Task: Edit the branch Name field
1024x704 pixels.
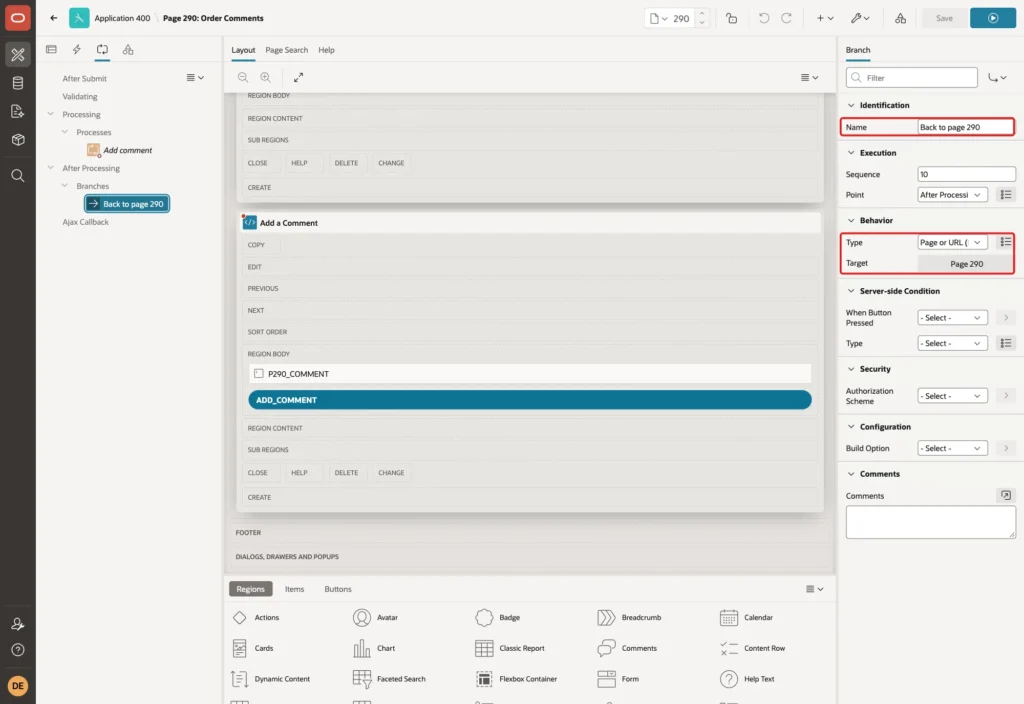Action: [965, 127]
